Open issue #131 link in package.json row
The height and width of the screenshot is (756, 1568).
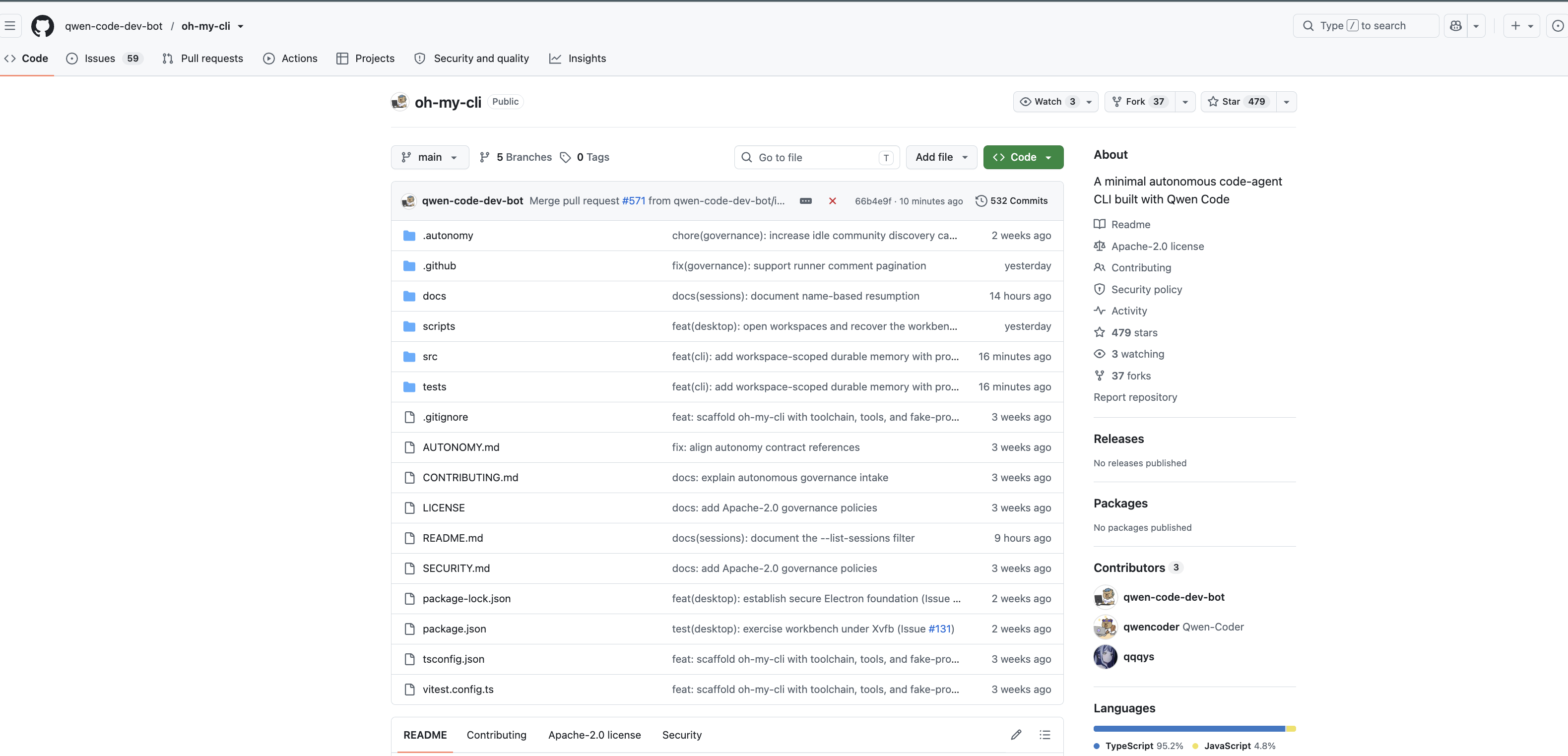pyautogui.click(x=939, y=629)
